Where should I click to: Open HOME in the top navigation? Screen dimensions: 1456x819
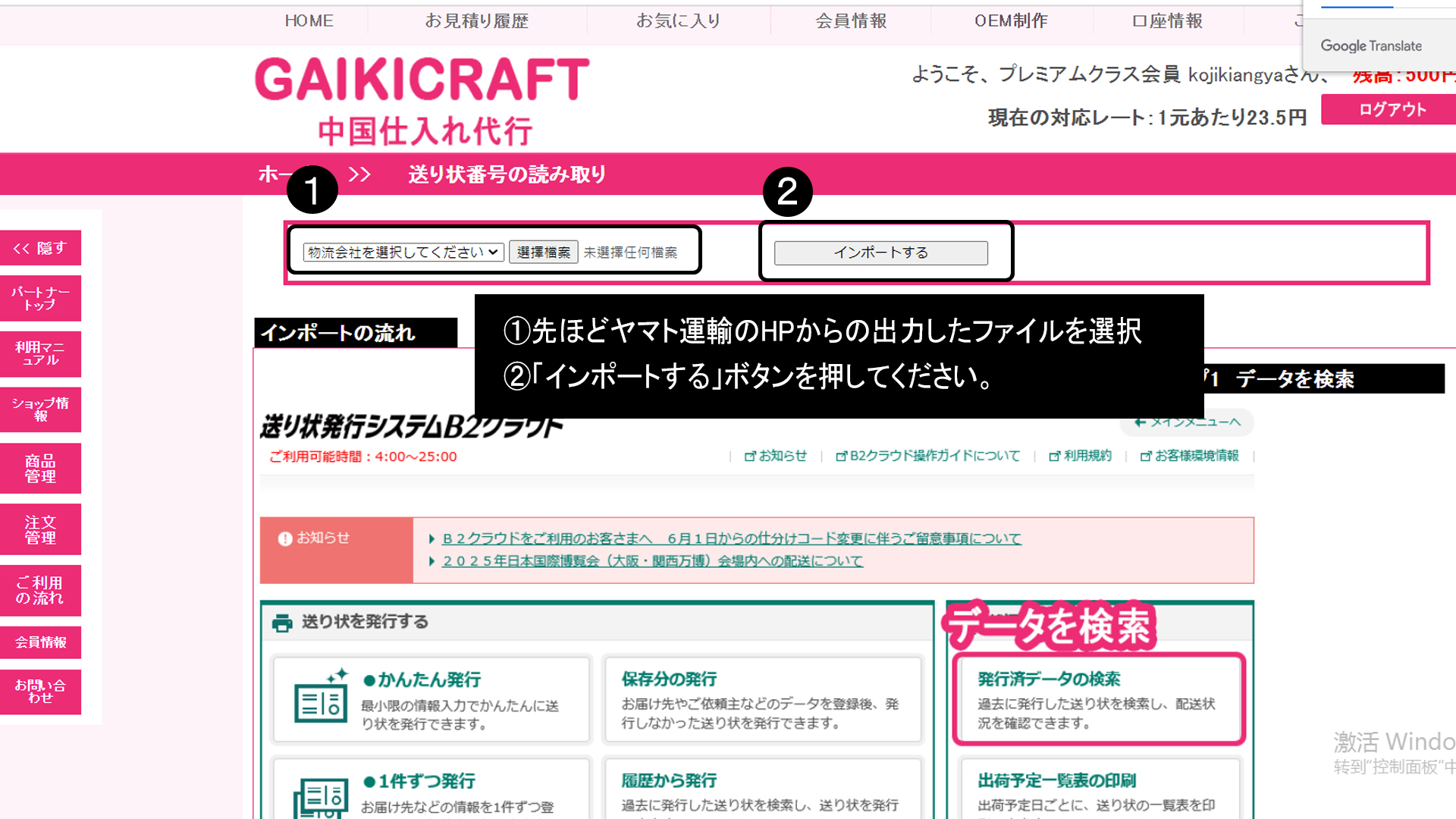pyautogui.click(x=309, y=21)
